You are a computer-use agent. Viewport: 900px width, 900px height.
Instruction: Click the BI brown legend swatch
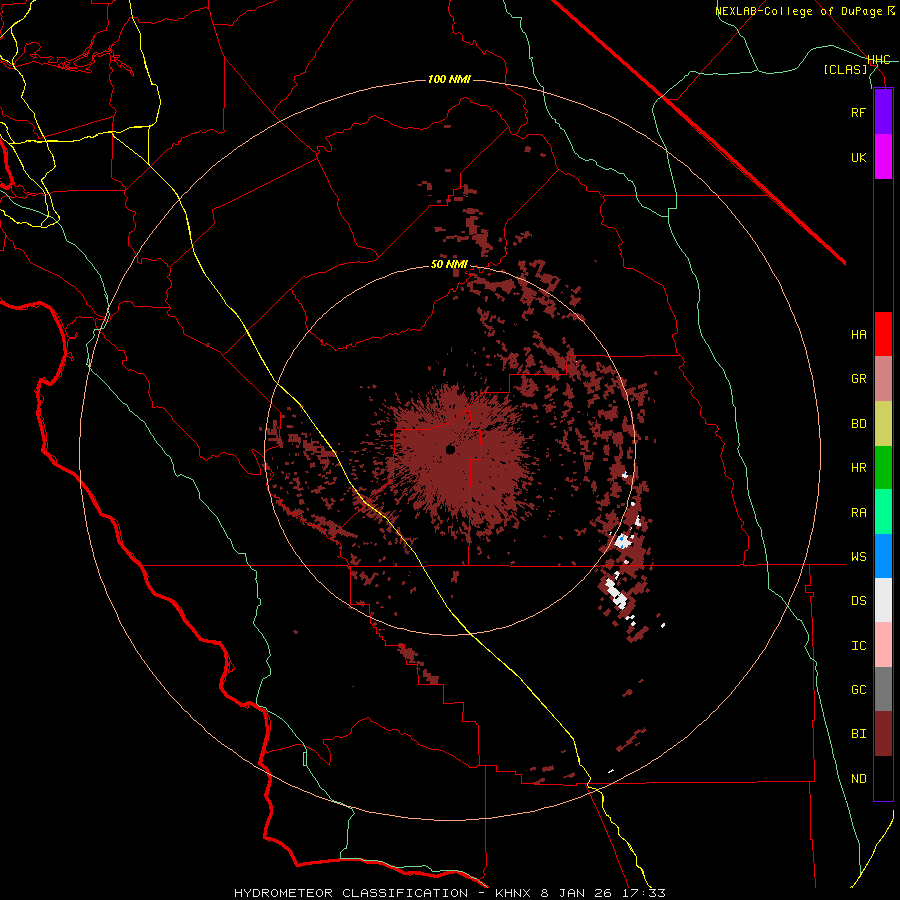[883, 734]
